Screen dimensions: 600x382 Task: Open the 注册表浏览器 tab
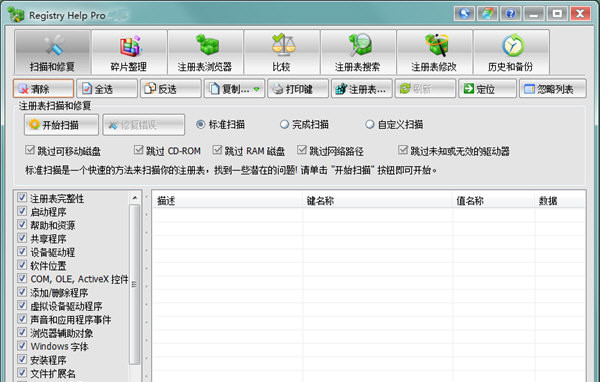click(205, 52)
